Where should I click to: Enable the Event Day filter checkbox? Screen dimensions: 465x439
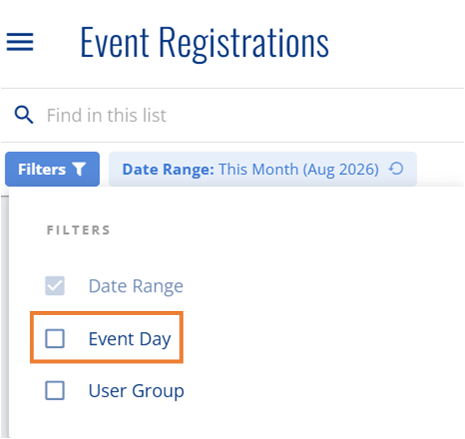55,339
